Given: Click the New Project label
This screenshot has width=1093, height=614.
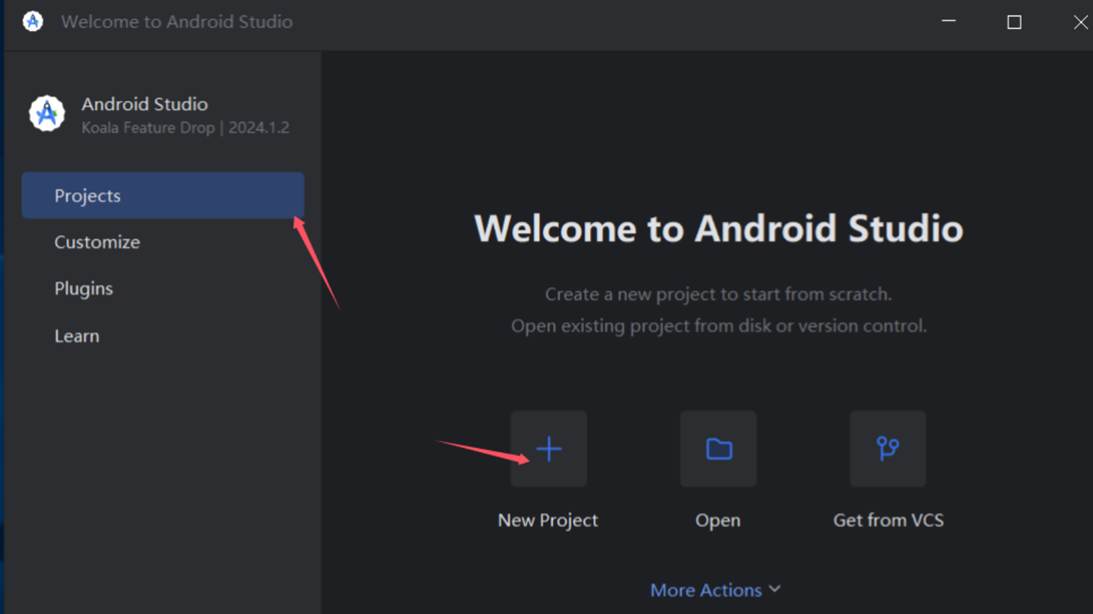Looking at the screenshot, I should 548,520.
